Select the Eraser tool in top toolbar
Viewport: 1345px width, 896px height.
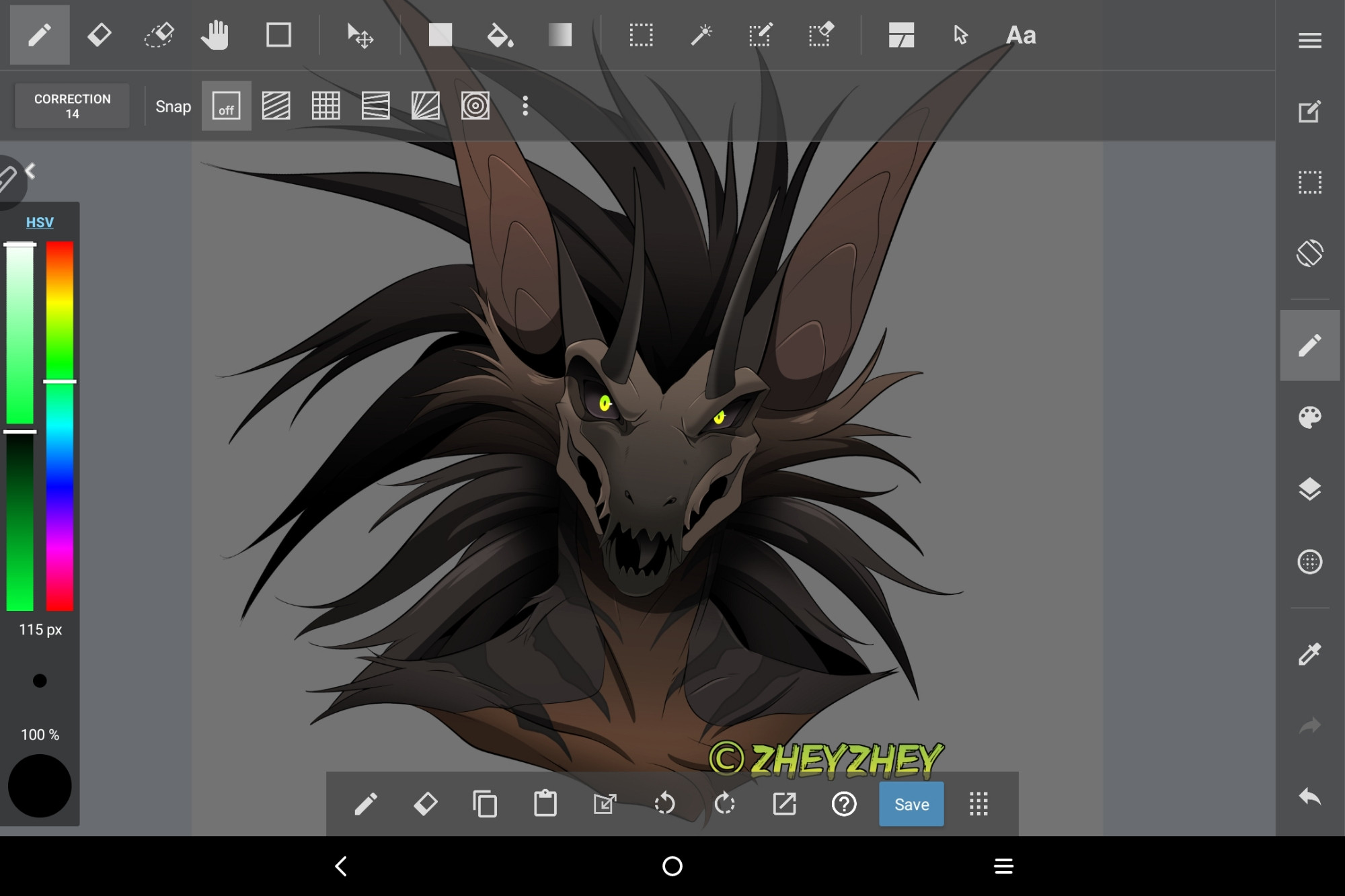tap(100, 35)
